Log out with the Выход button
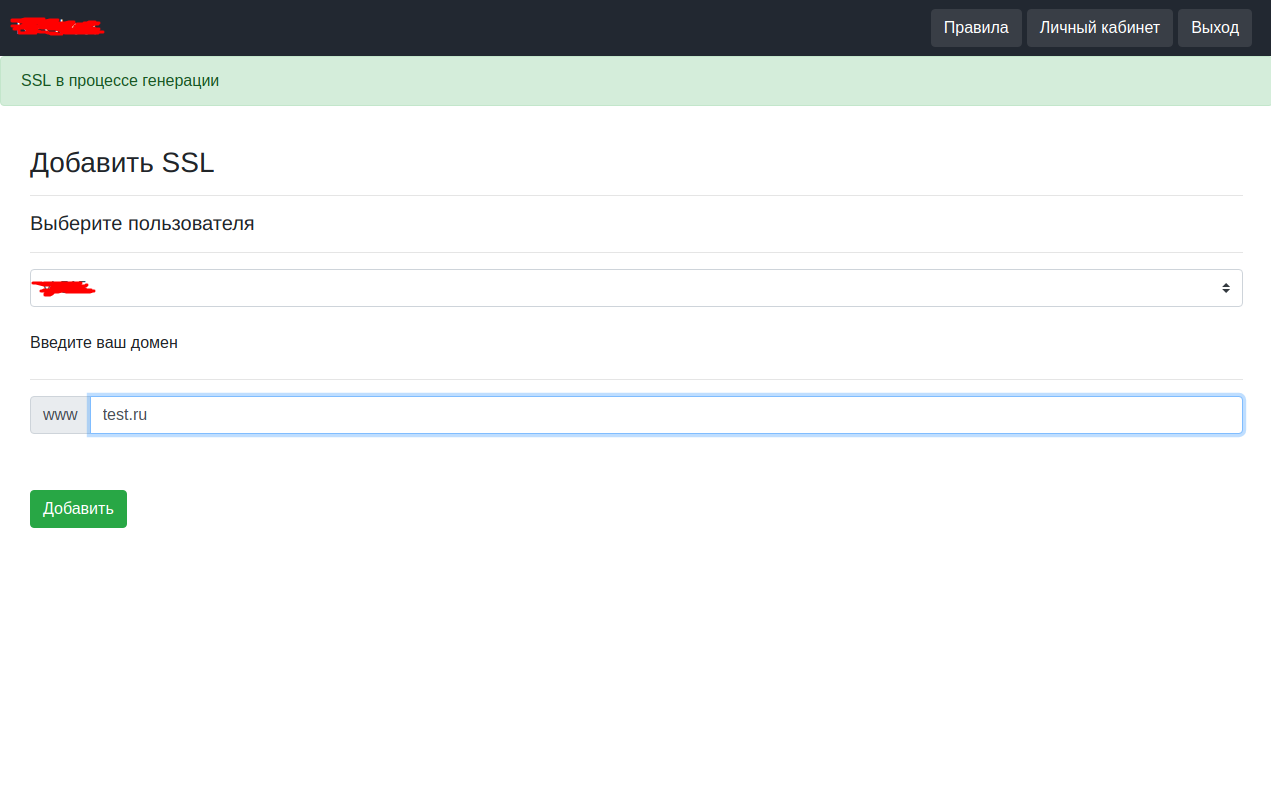Viewport: 1271px width, 793px height. 1214,28
